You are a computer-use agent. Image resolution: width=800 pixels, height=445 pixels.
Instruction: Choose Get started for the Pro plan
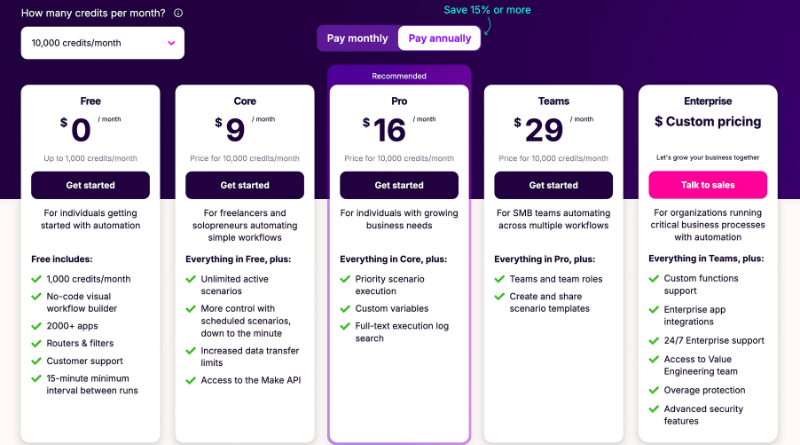(x=399, y=185)
